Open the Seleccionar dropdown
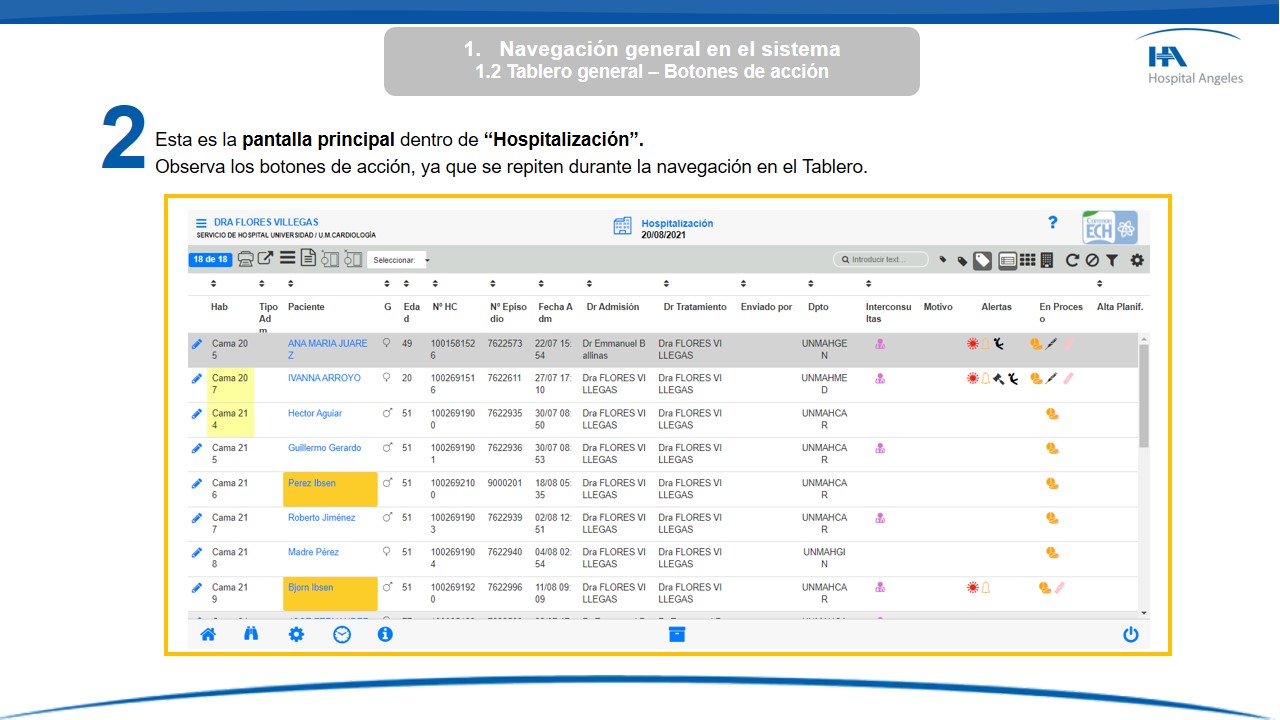 (x=398, y=260)
